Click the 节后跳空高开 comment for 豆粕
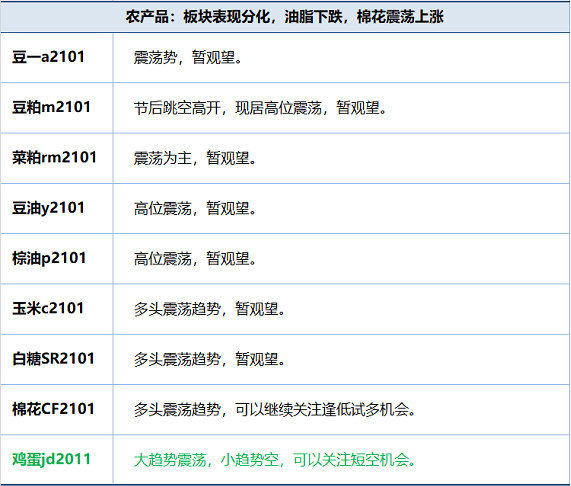 tap(260, 108)
